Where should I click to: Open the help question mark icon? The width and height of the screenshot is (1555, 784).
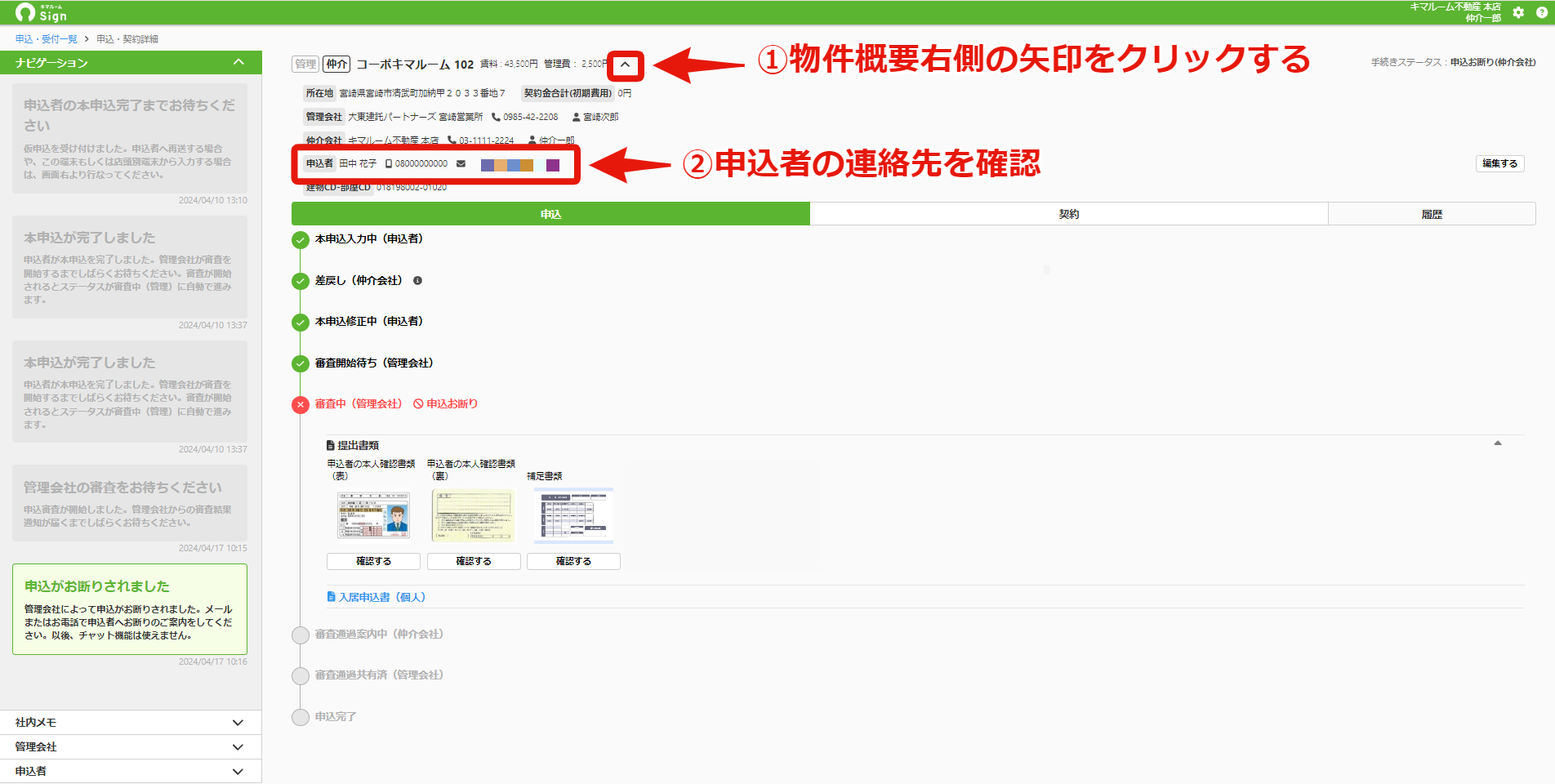coord(1541,12)
